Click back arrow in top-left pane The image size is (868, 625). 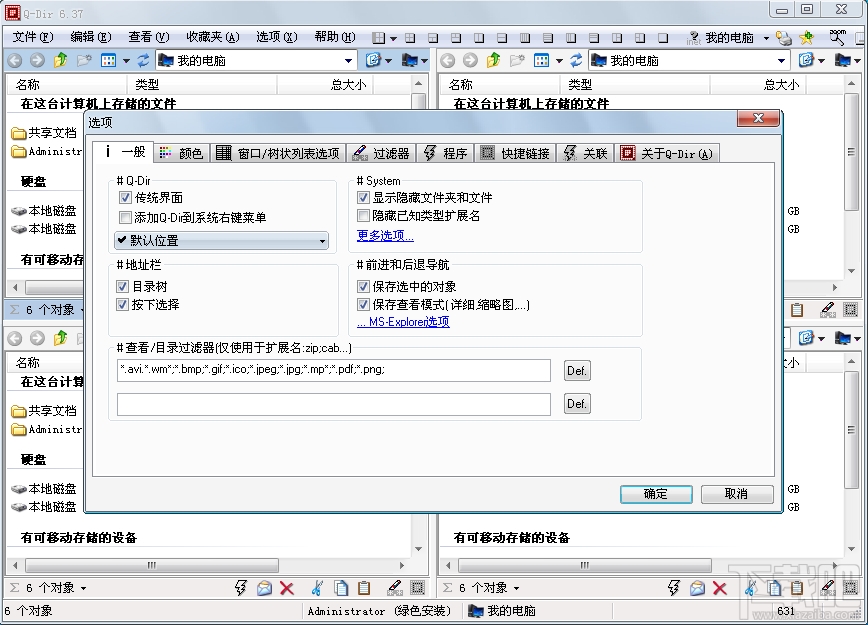click(14, 60)
